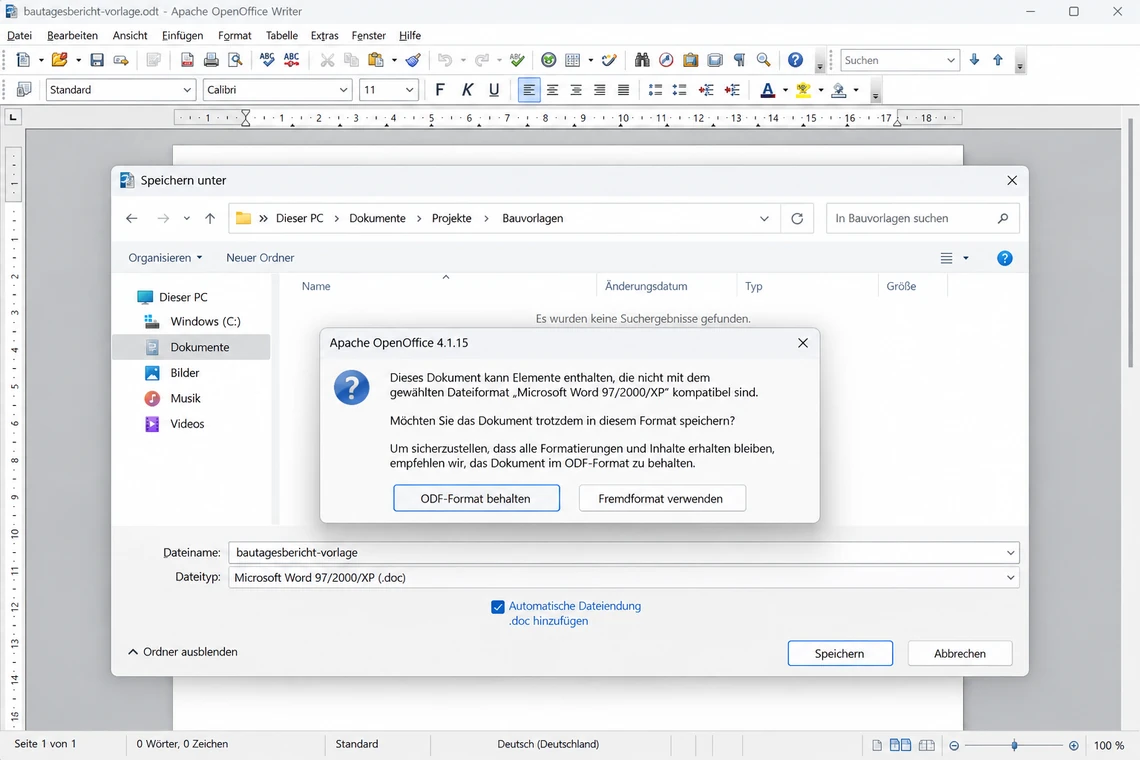
Task: Open the Tabelle menu
Action: pyautogui.click(x=281, y=35)
